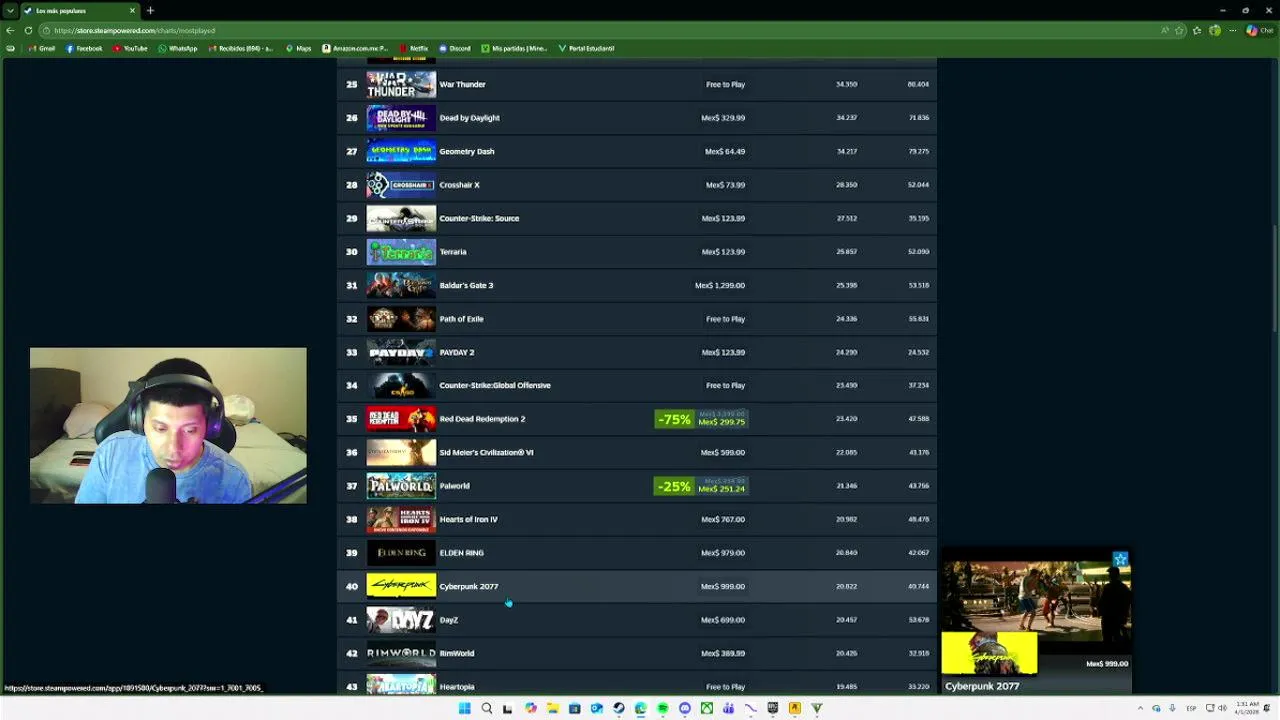Open the Maps bookmark
The image size is (1280, 720).
298,48
